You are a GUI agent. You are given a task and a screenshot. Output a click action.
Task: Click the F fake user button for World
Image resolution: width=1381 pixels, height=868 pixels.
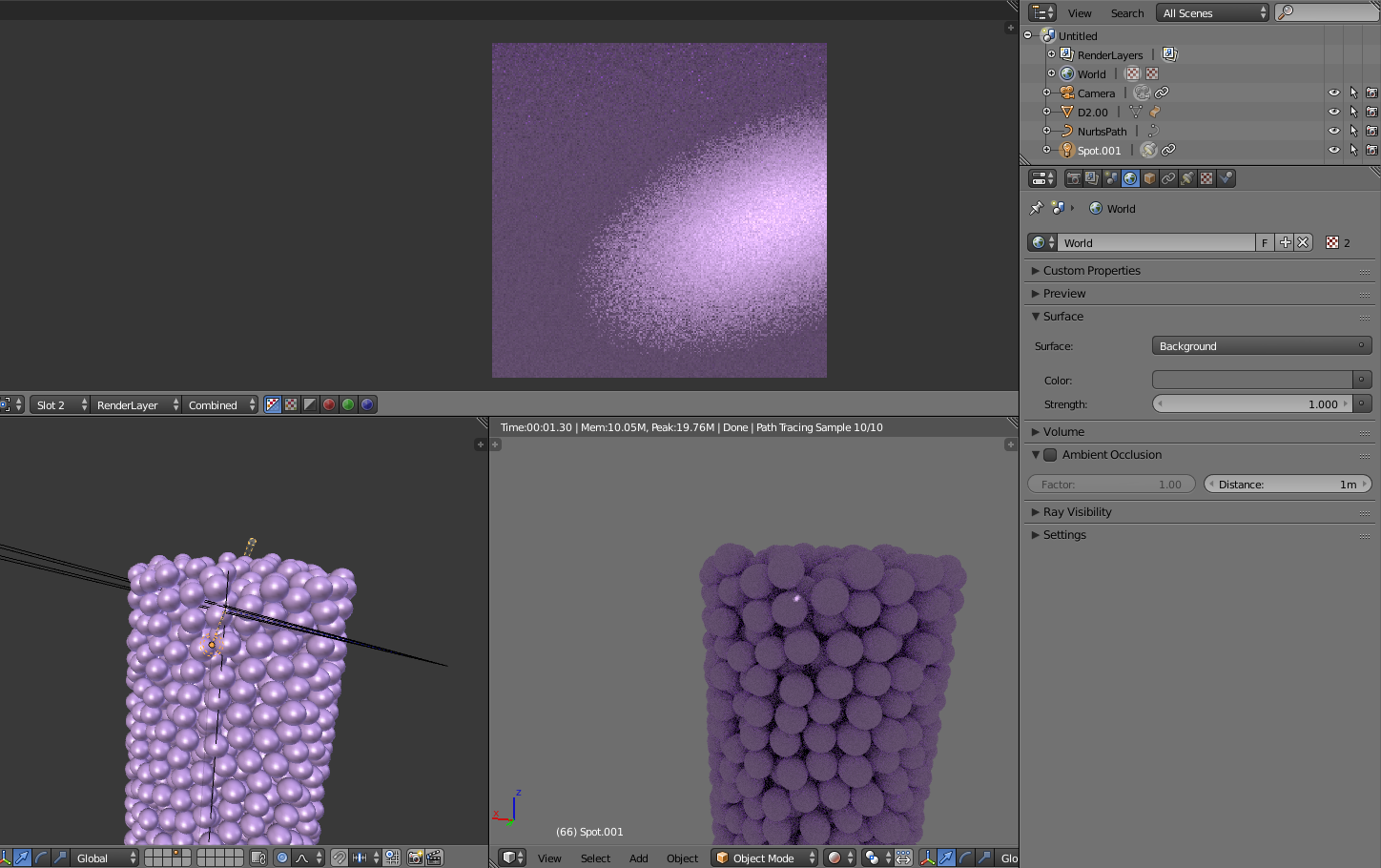click(x=1266, y=242)
